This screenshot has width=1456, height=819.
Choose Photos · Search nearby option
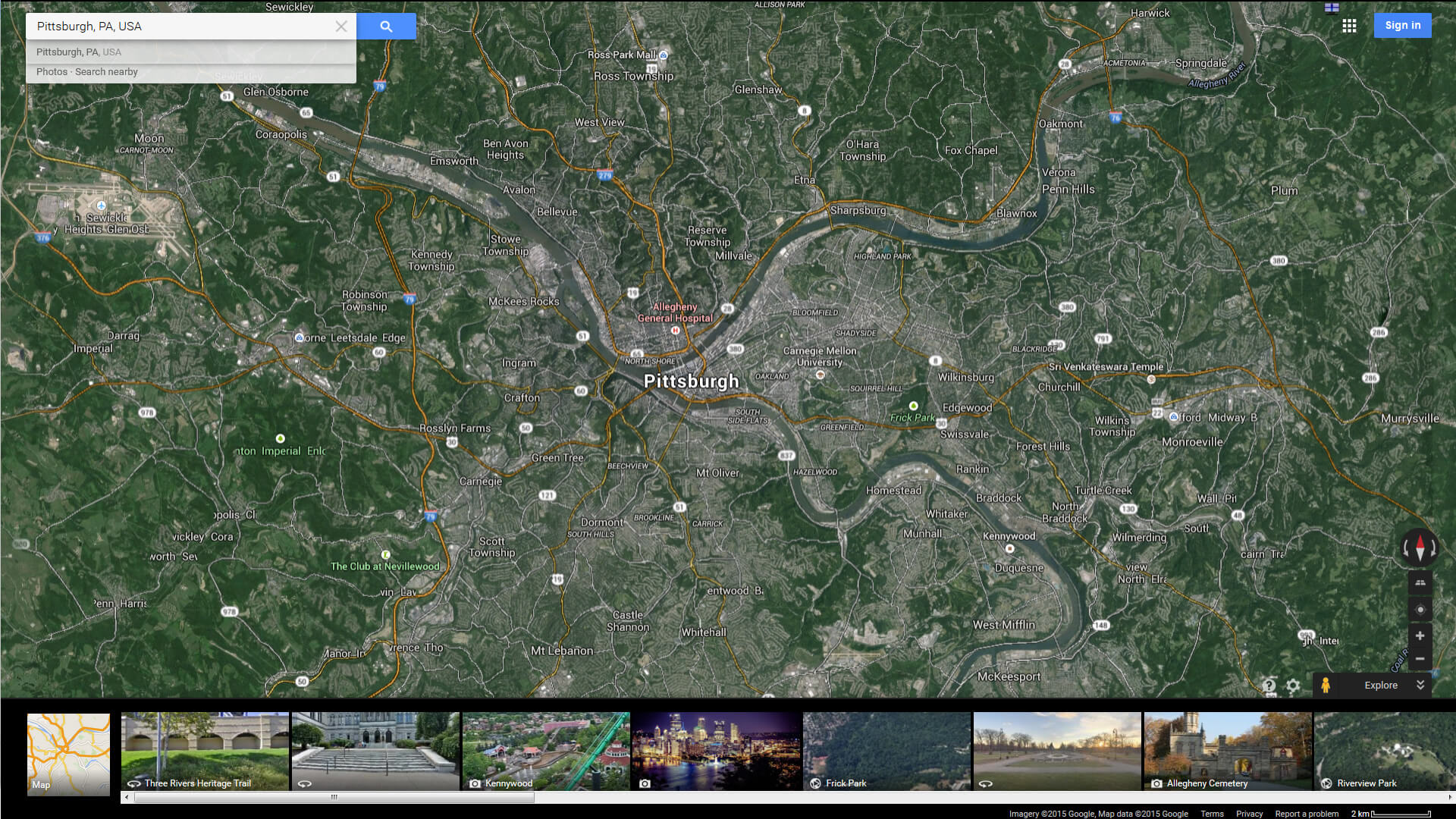point(87,72)
